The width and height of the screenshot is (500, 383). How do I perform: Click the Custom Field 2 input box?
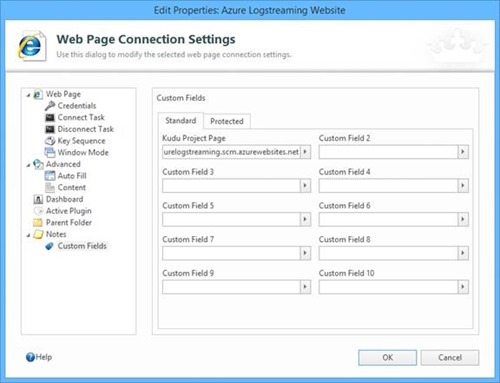tap(388, 152)
